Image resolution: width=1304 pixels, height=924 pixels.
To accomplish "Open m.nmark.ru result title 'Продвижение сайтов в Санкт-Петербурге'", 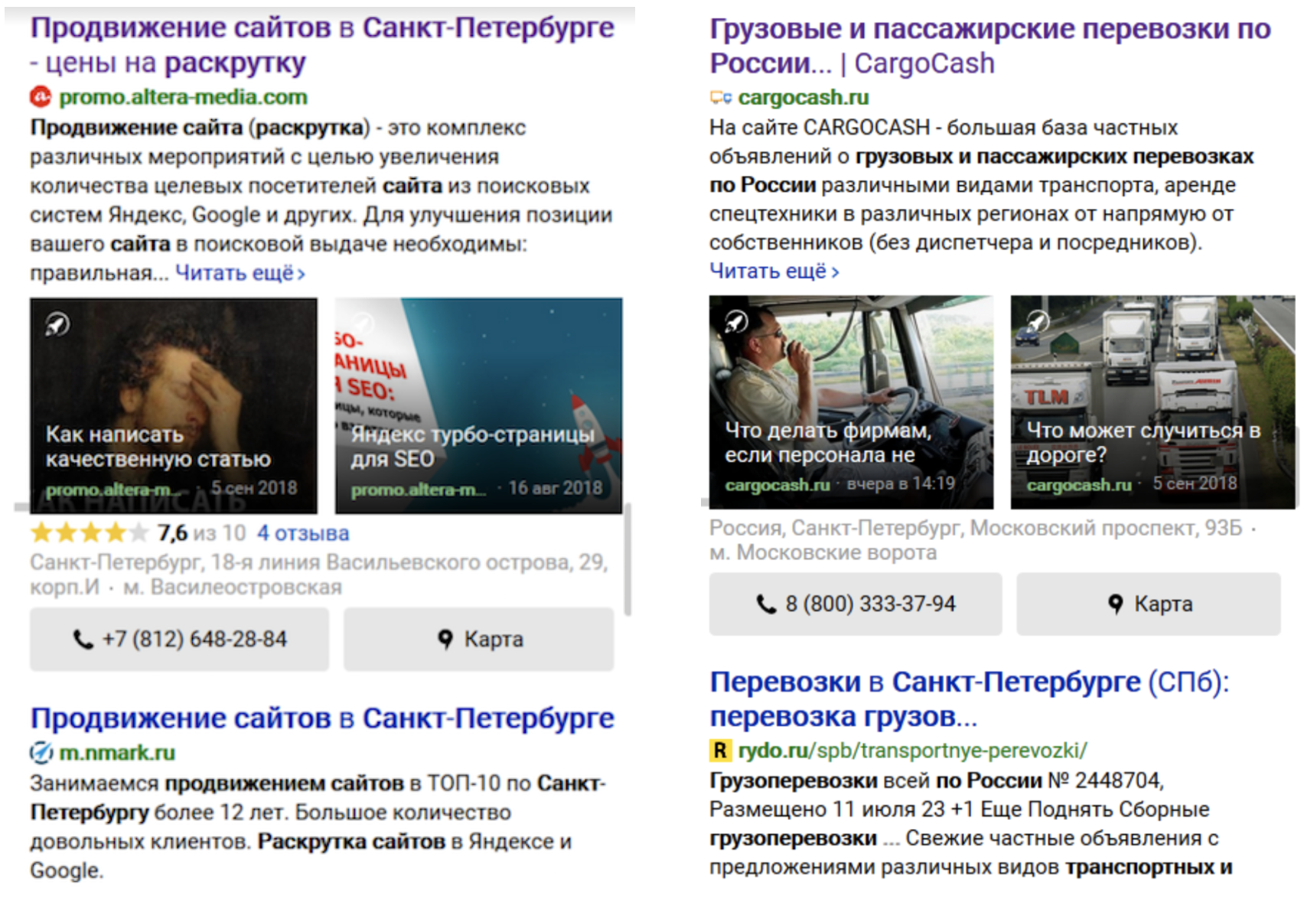I will tap(322, 718).
